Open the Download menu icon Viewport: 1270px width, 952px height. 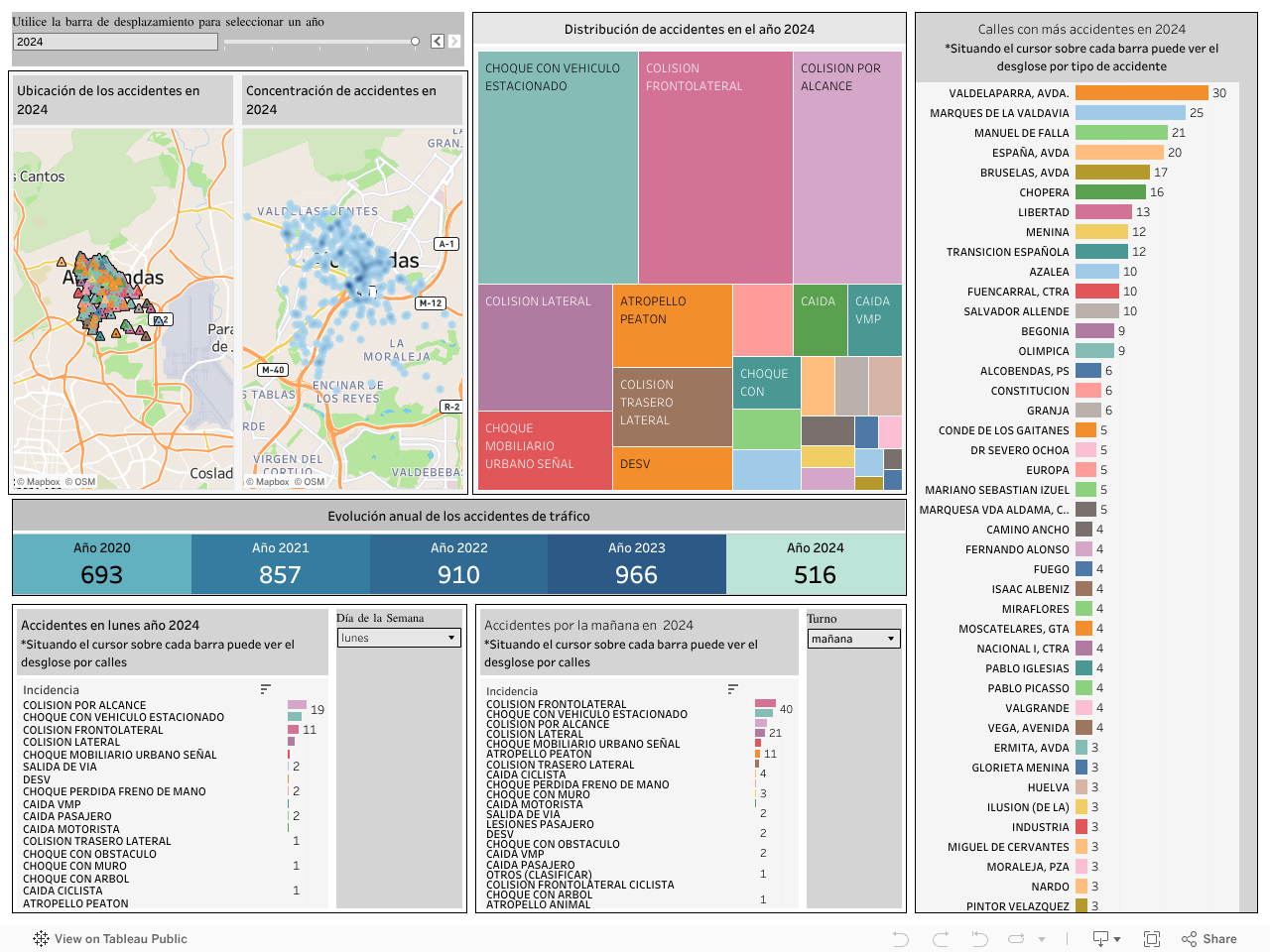pos(1105,939)
